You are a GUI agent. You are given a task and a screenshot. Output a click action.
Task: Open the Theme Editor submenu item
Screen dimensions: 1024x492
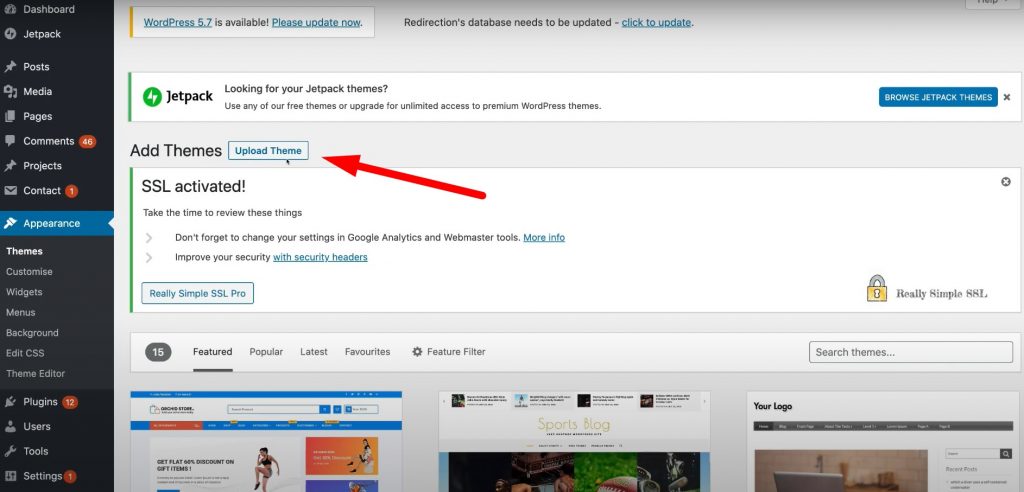click(x=35, y=374)
